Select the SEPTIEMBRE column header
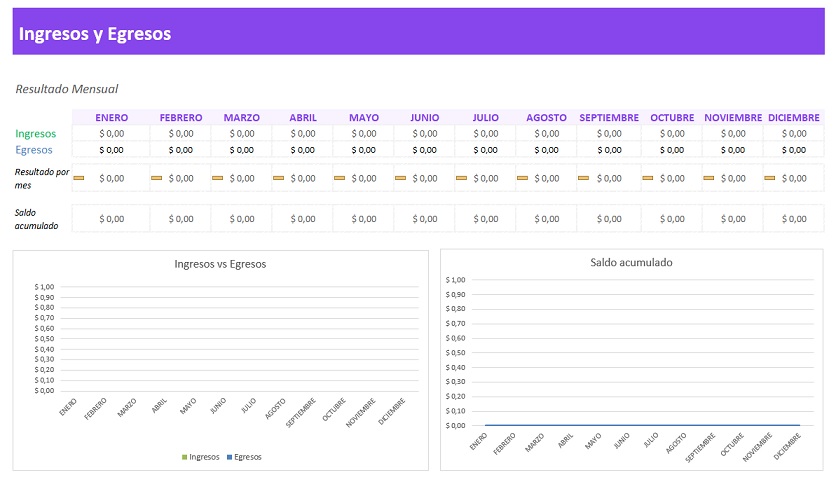Image resolution: width=836 pixels, height=482 pixels. point(609,117)
